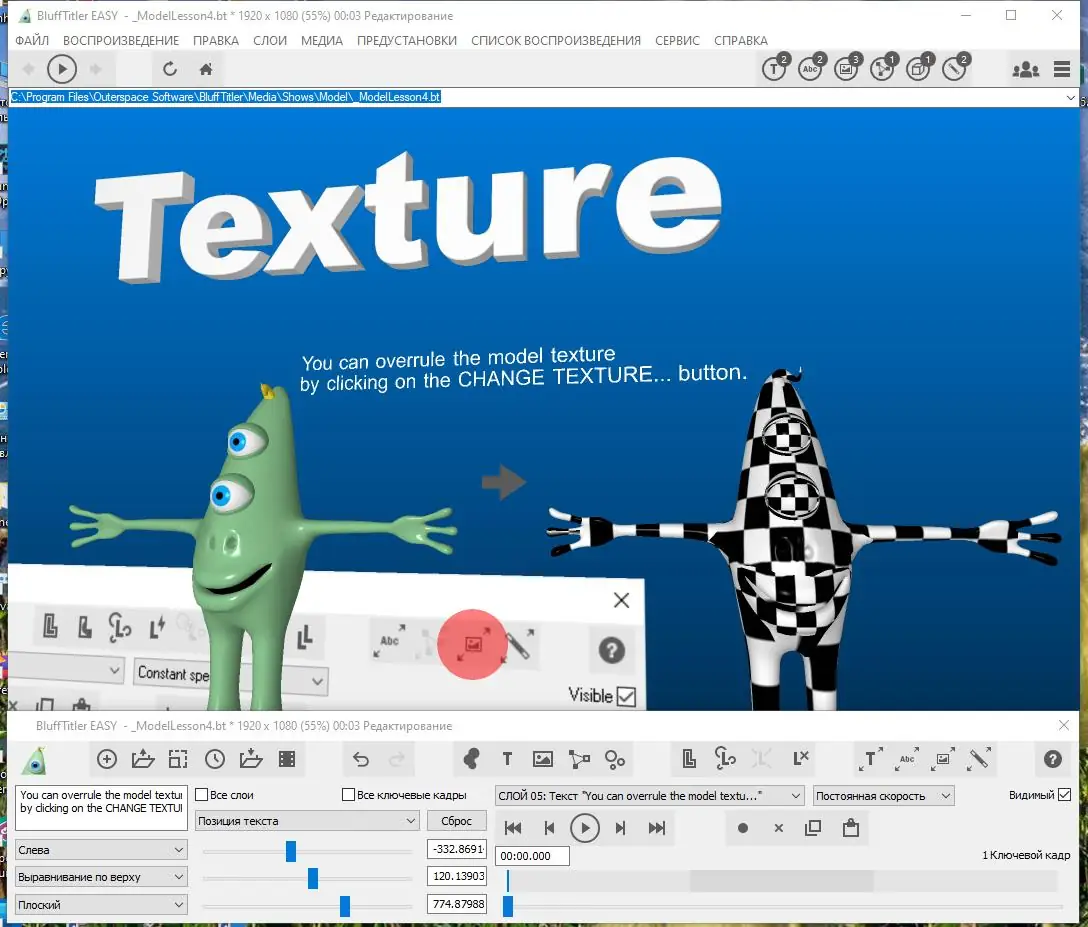Click the change texture picture icon
The height and width of the screenshot is (927, 1088).
942,758
